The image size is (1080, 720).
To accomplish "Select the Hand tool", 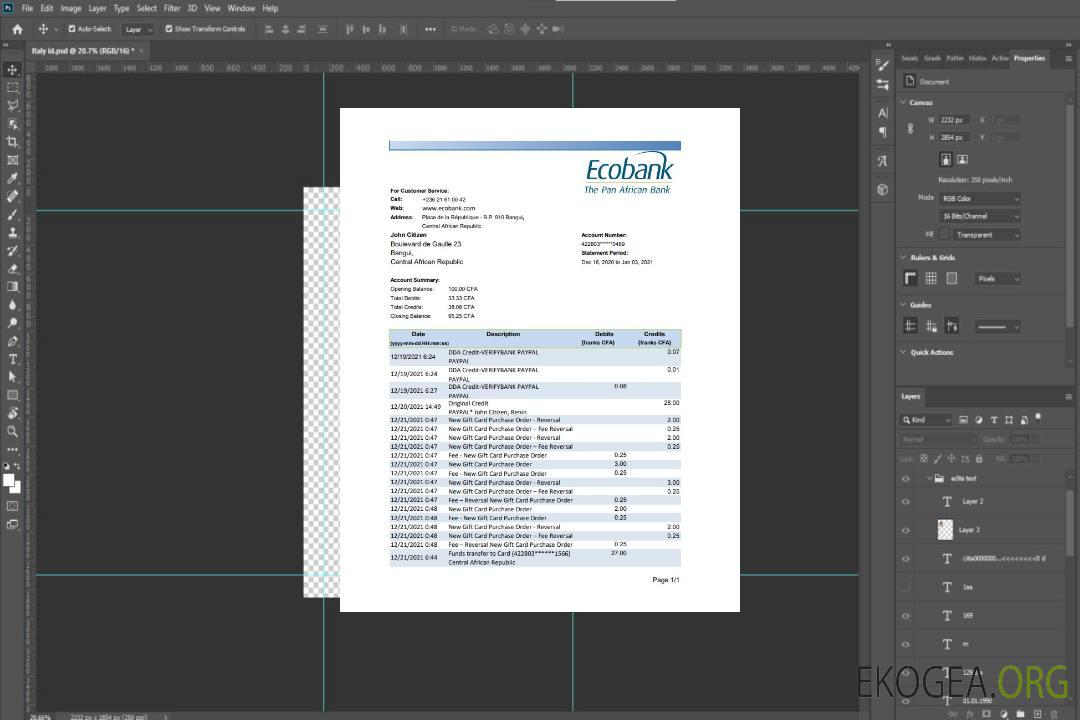I will [x=12, y=413].
